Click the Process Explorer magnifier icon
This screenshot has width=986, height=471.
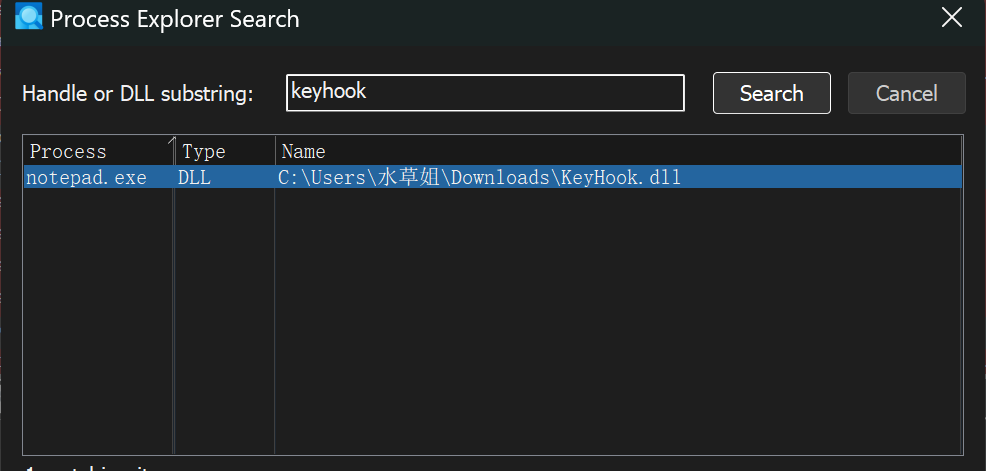28,17
